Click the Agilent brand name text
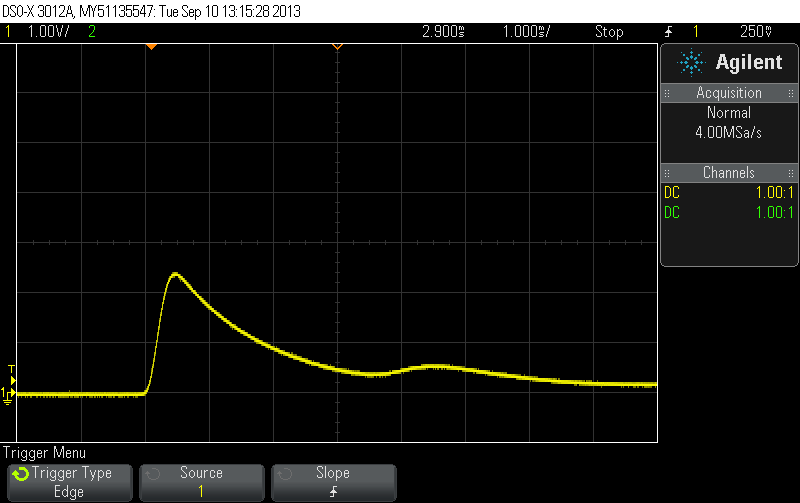Viewport: 800px width, 503px height. coord(748,62)
